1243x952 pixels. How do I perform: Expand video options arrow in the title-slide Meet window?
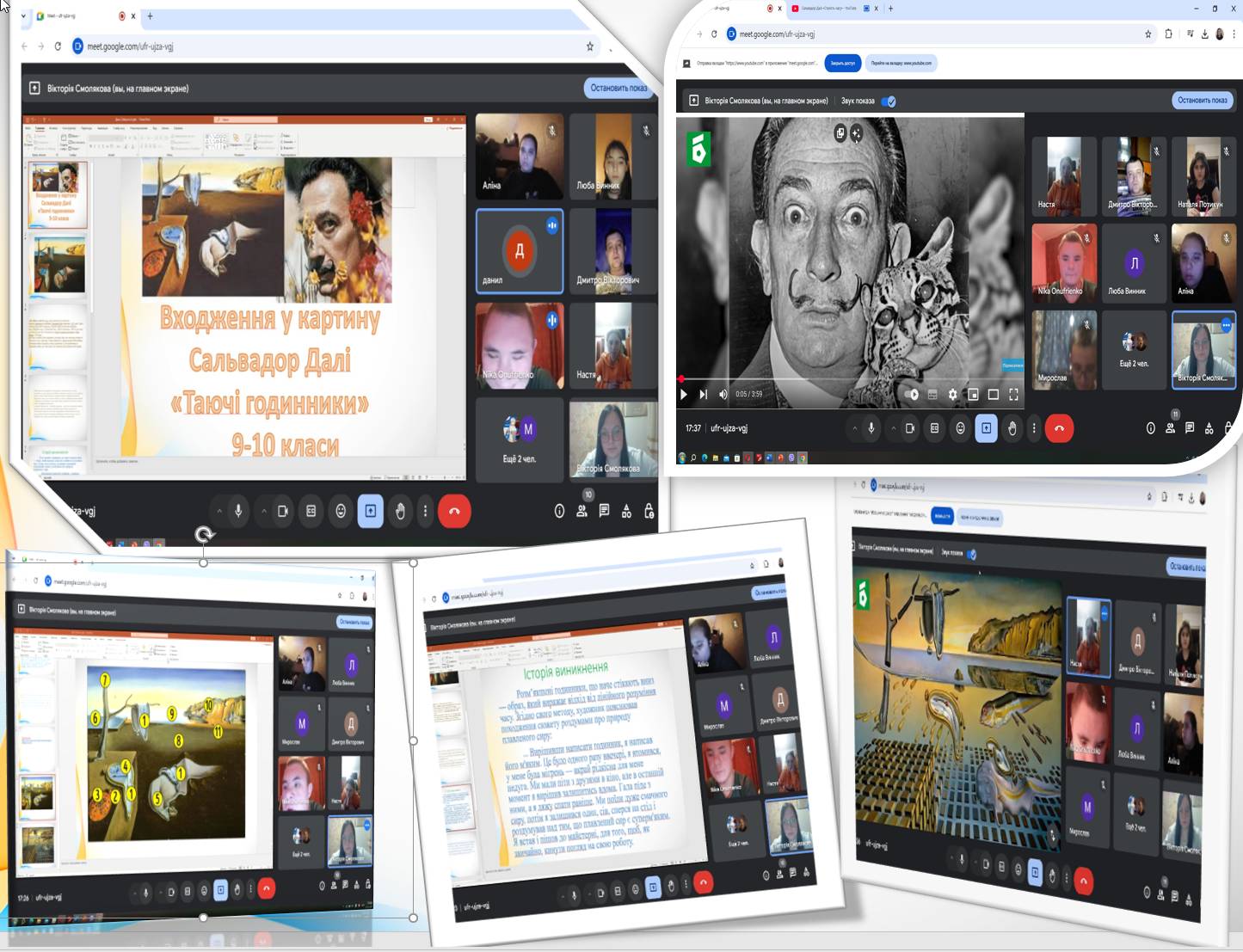click(264, 511)
